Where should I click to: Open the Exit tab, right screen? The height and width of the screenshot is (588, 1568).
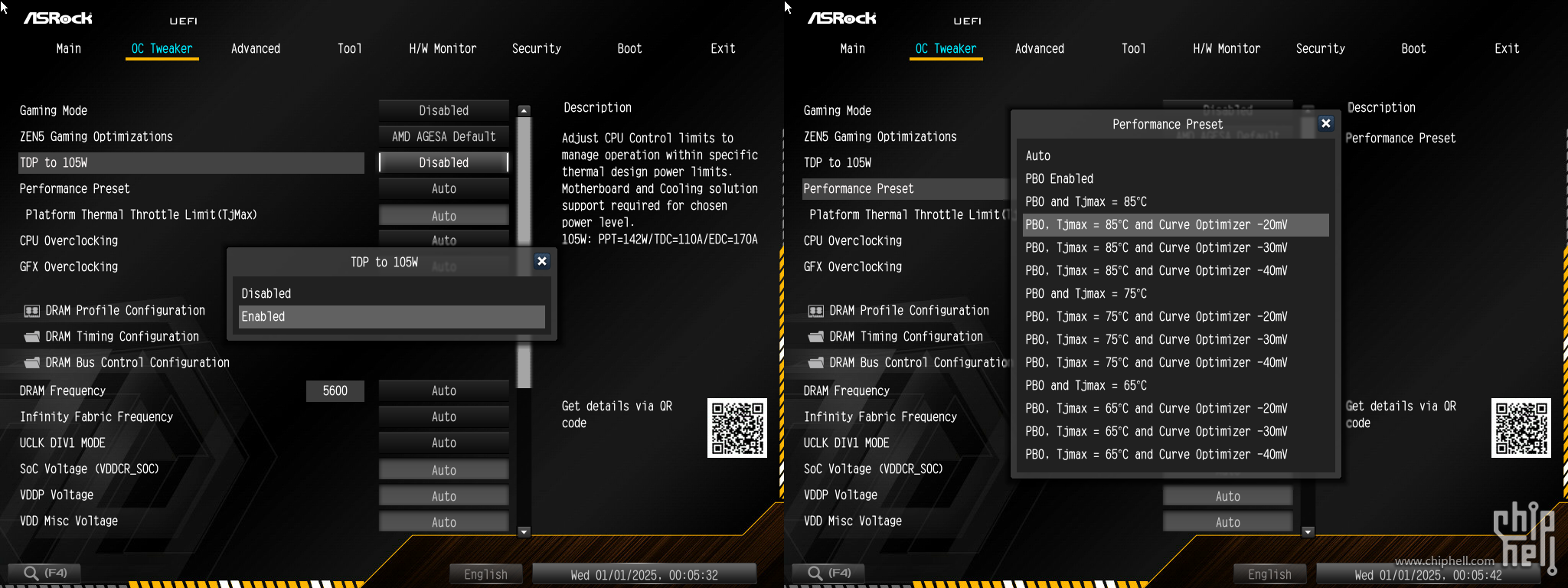1507,48
